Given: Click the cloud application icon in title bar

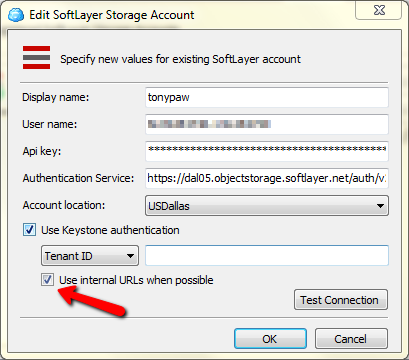Looking at the screenshot, I should 16,15.
